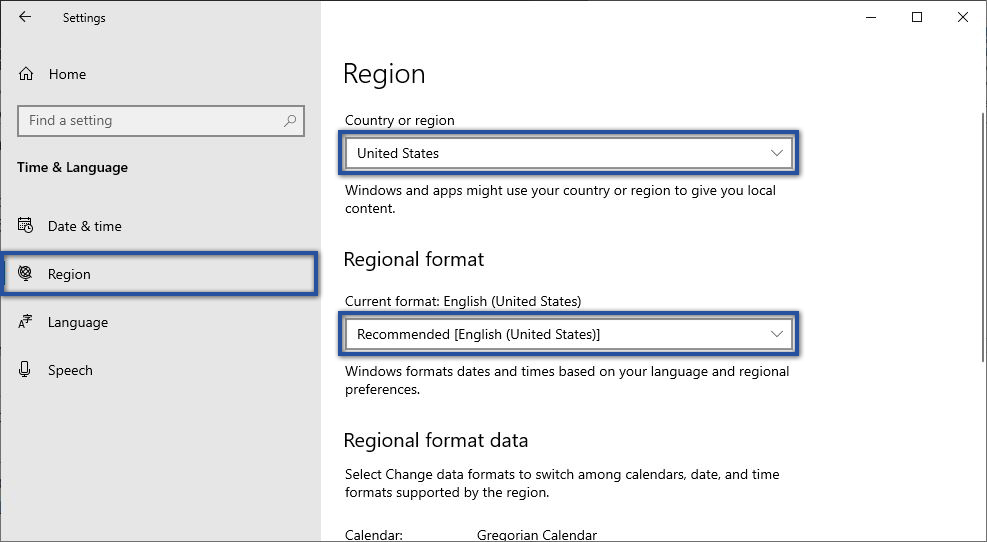Maximize the Settings window
The width and height of the screenshot is (987, 542).
[917, 17]
